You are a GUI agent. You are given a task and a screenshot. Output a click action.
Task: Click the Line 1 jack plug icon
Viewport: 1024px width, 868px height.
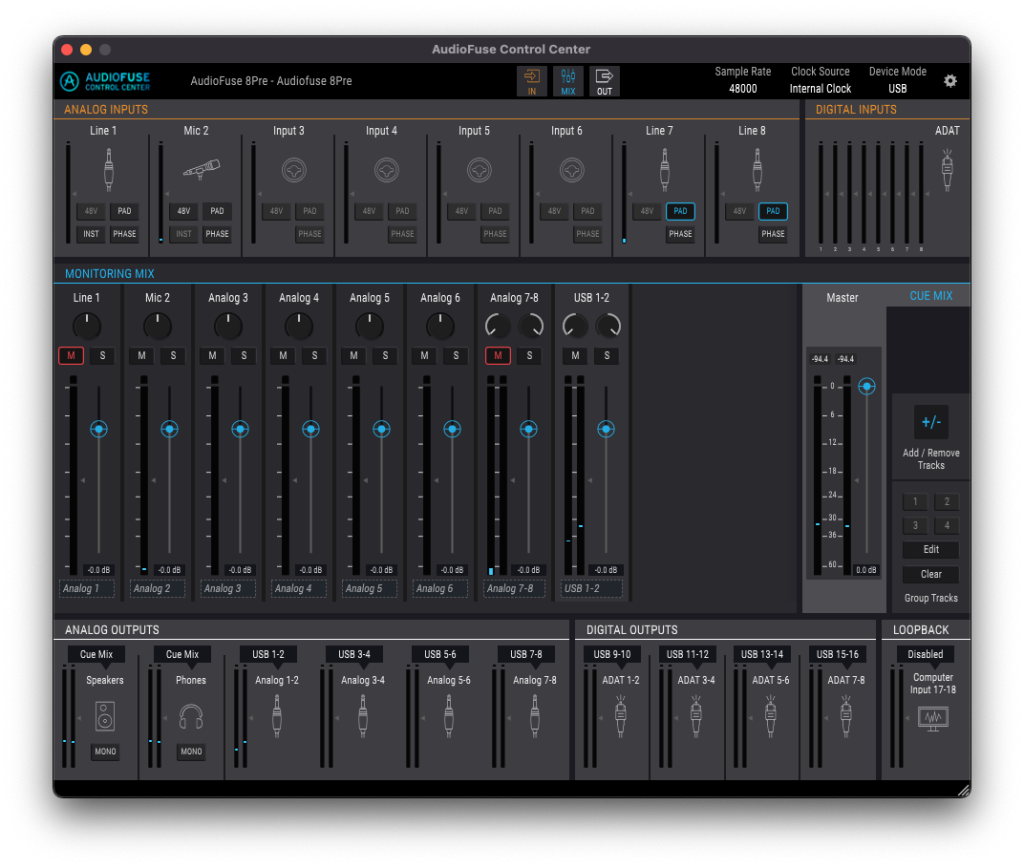(x=108, y=169)
